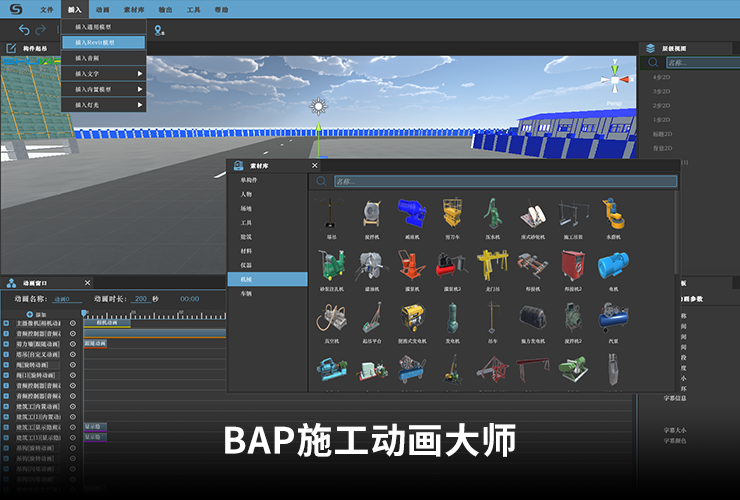
Task: Open the 动画 menu
Action: [102, 9]
